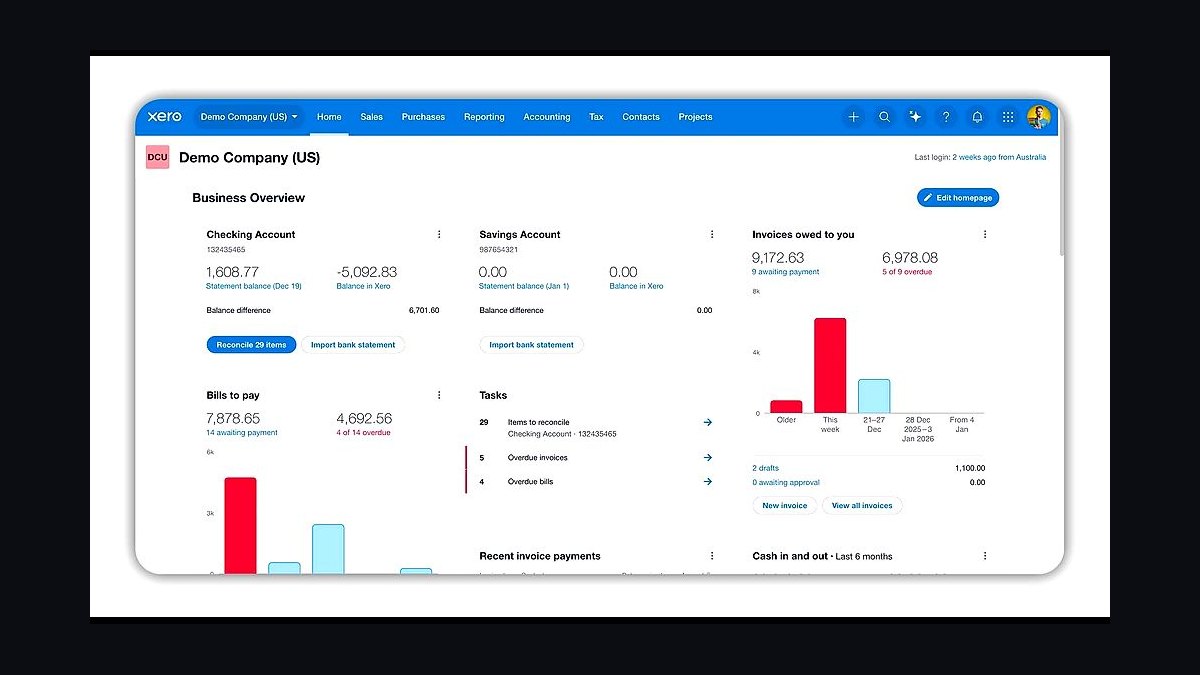The height and width of the screenshot is (675, 1200).
Task: Click the 6,701.60 balance difference value
Action: (424, 310)
